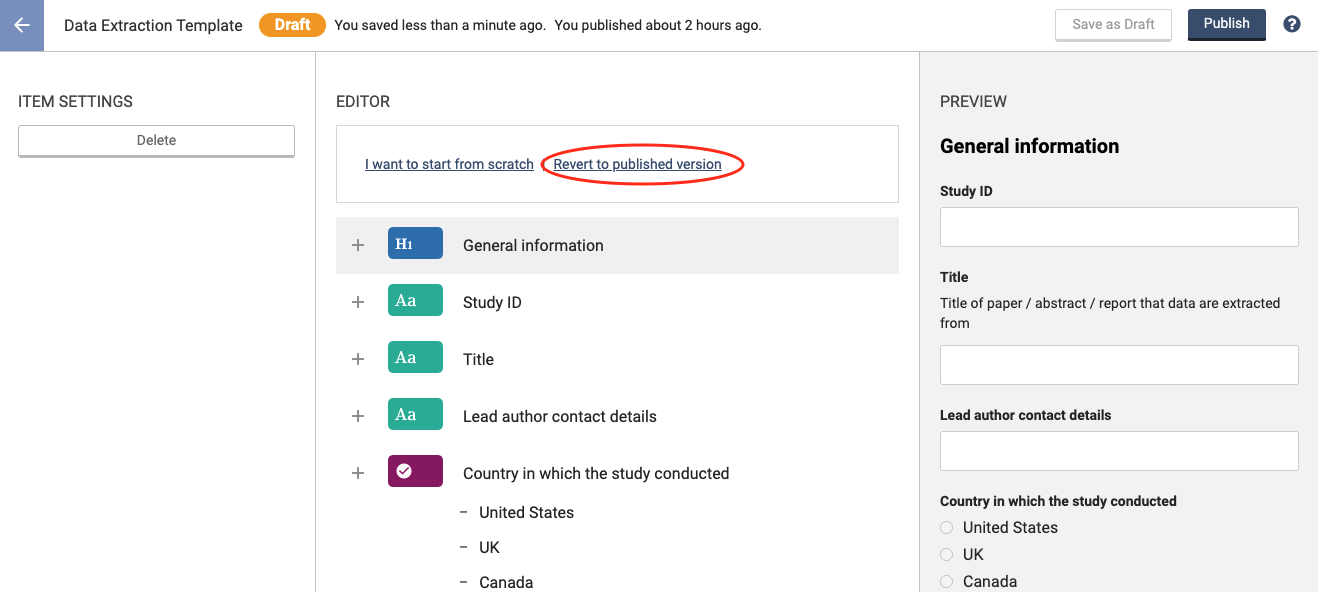The height and width of the screenshot is (592, 1318).
Task: Select the United States option in editor
Action: 526,512
